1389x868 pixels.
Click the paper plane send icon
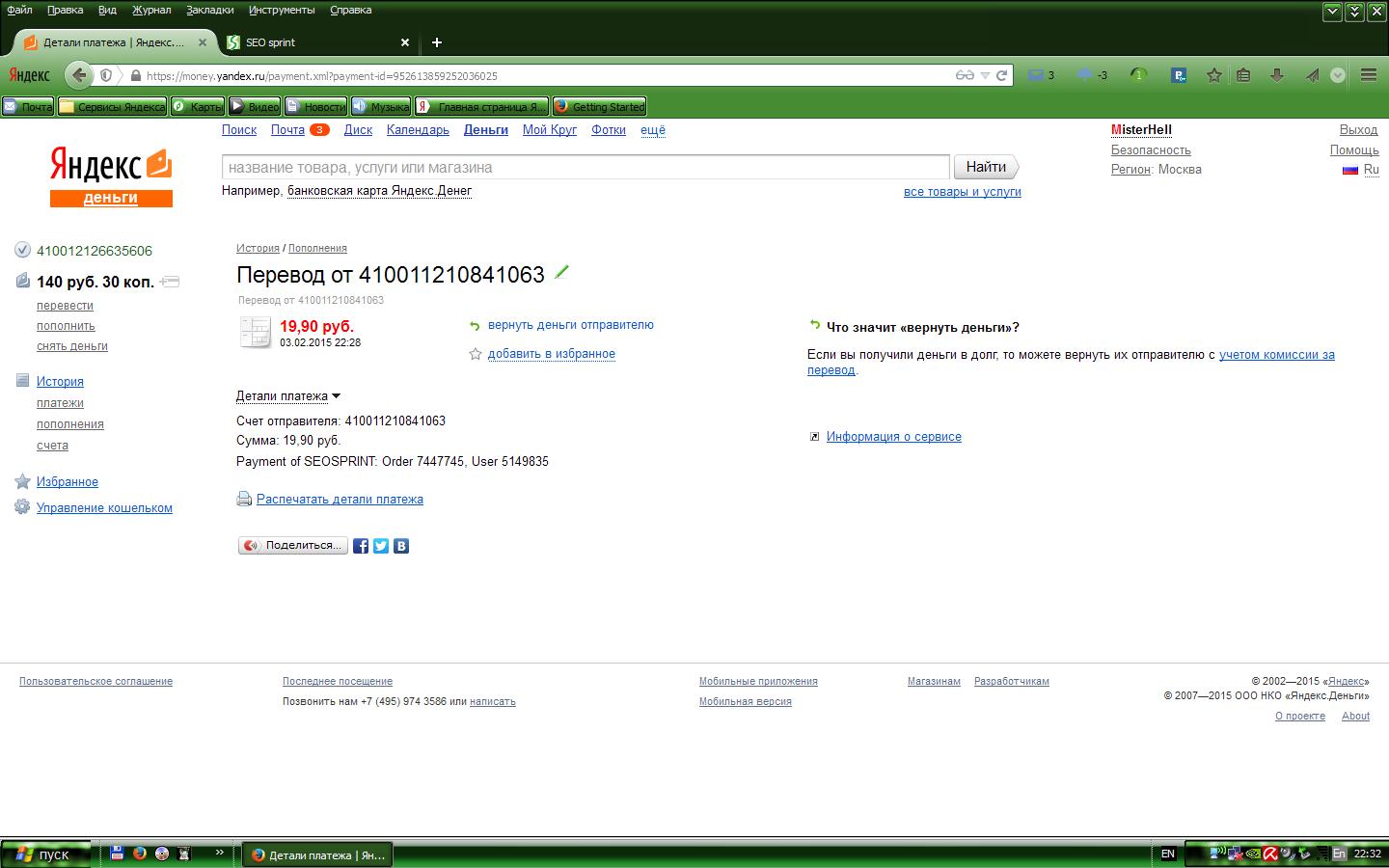pyautogui.click(x=1312, y=75)
